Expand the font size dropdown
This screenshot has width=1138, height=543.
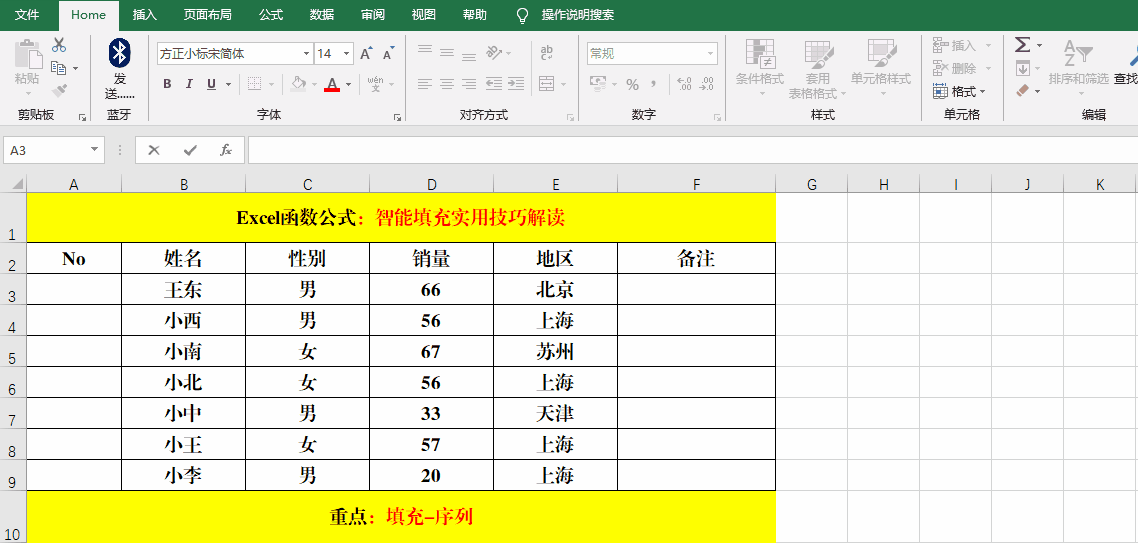point(346,54)
